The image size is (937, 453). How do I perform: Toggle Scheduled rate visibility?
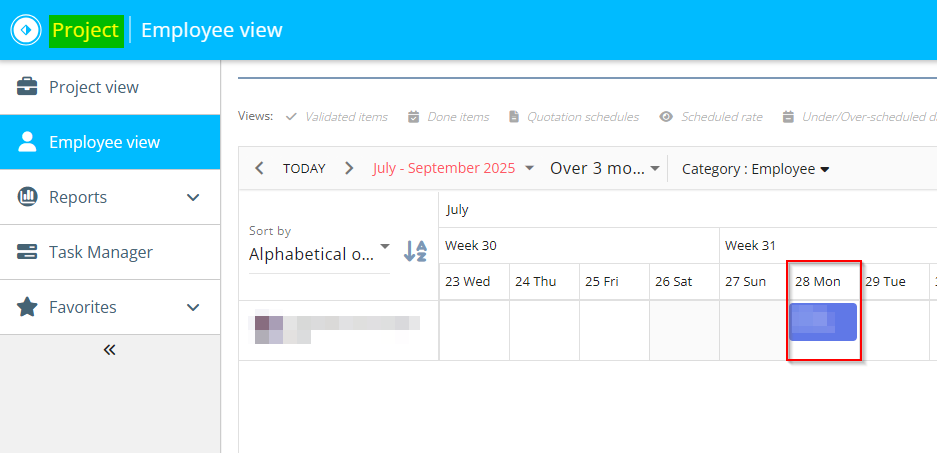tap(711, 117)
